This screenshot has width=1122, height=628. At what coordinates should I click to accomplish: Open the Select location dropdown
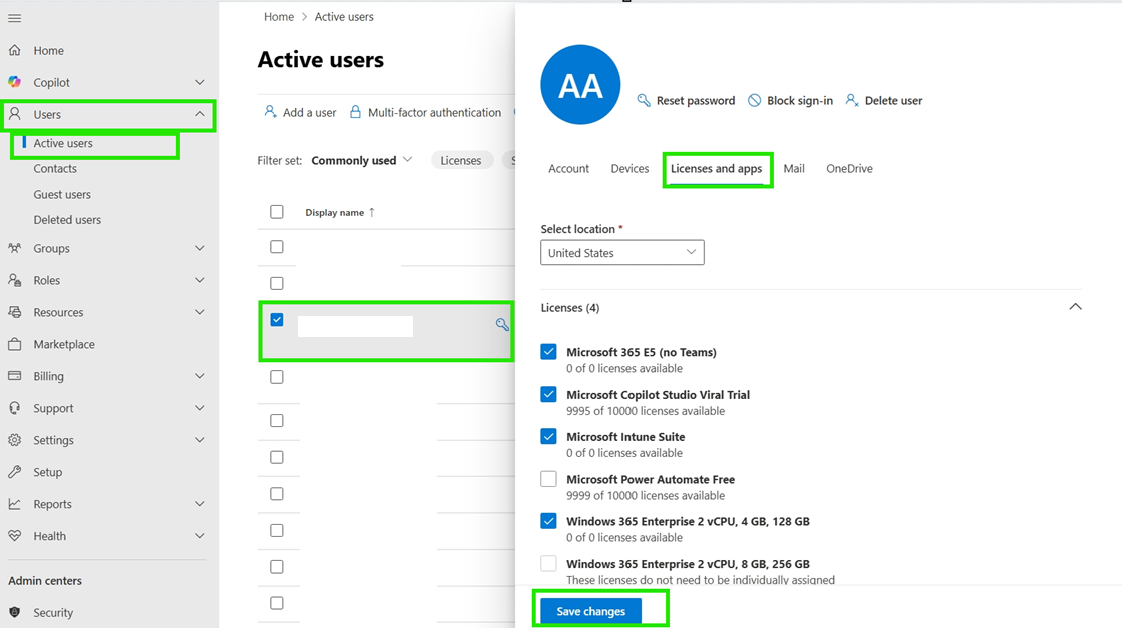622,252
